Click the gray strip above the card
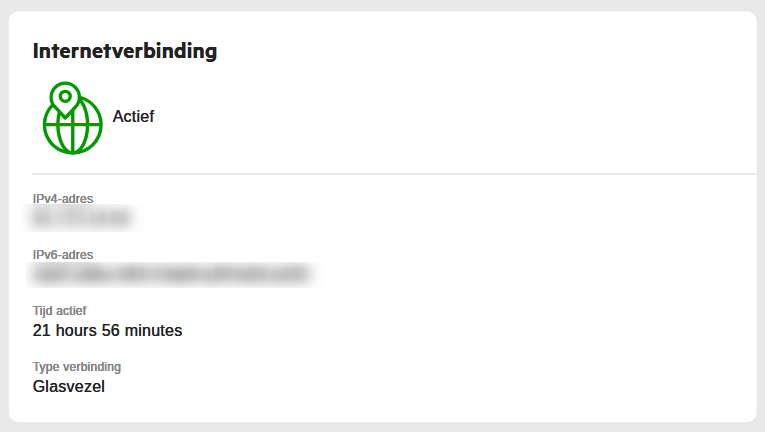This screenshot has height=432, width=765. coord(382,5)
